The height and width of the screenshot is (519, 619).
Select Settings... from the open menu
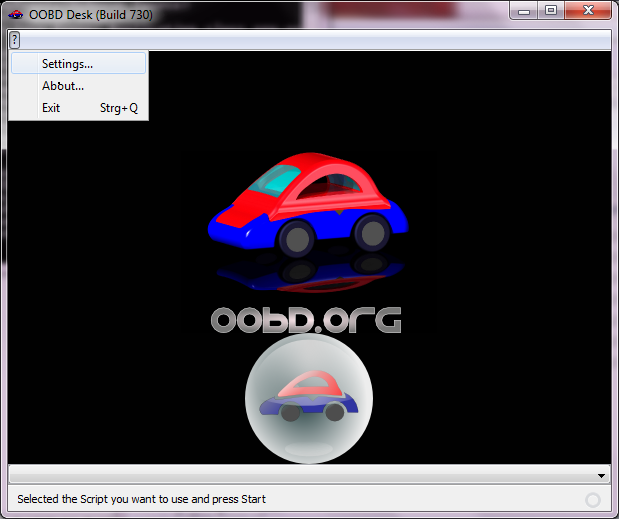tap(67, 63)
